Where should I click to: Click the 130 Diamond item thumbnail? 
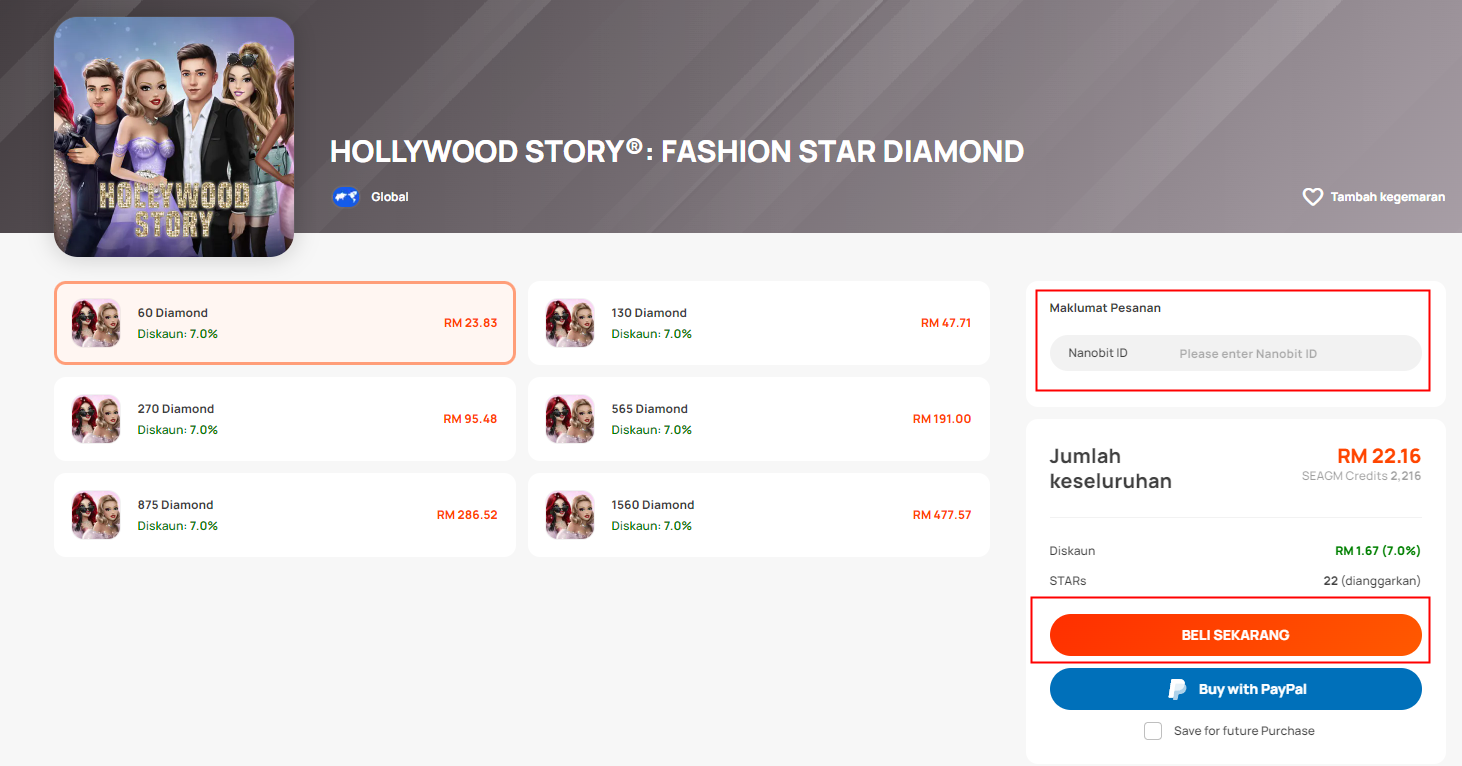click(570, 323)
